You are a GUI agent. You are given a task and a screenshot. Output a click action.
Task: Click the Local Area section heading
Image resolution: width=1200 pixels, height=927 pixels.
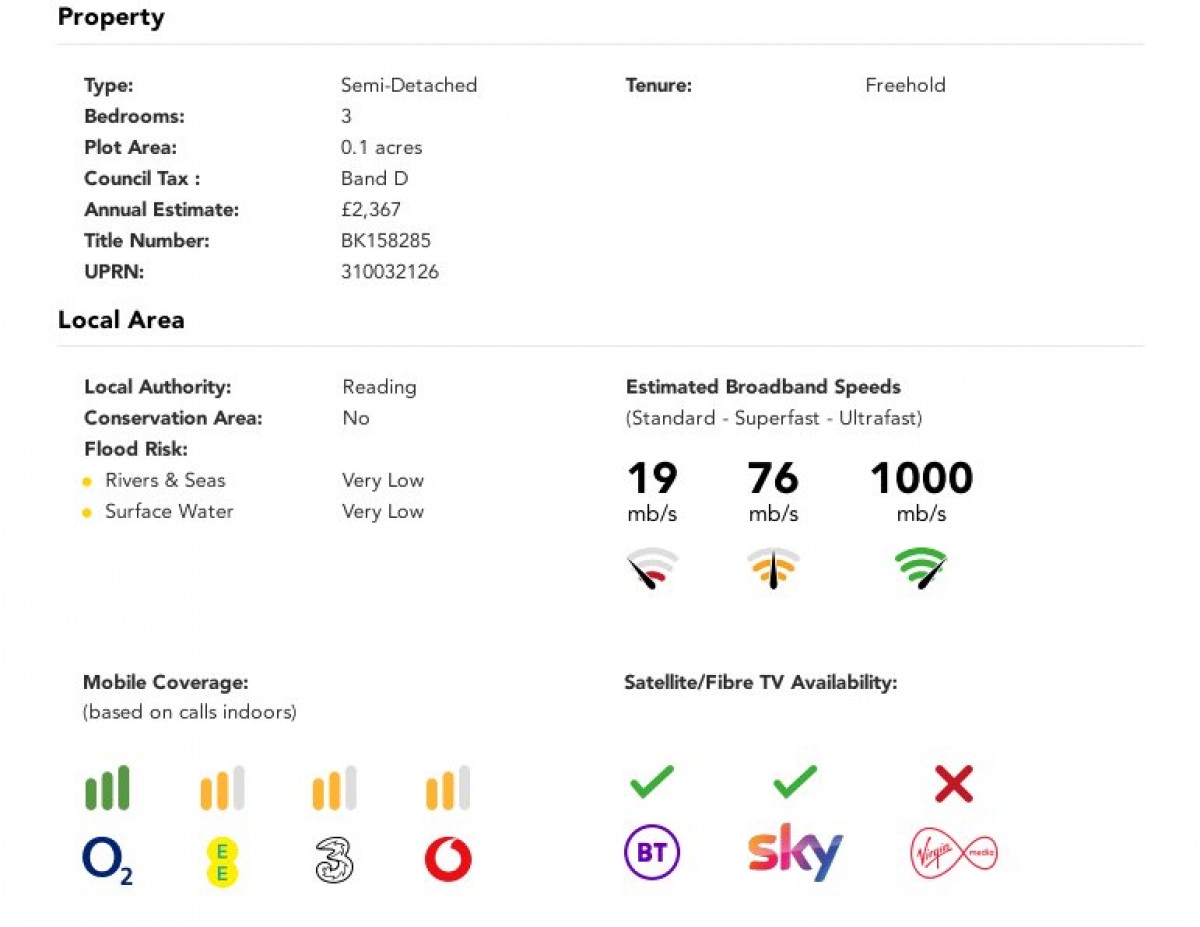click(x=121, y=320)
